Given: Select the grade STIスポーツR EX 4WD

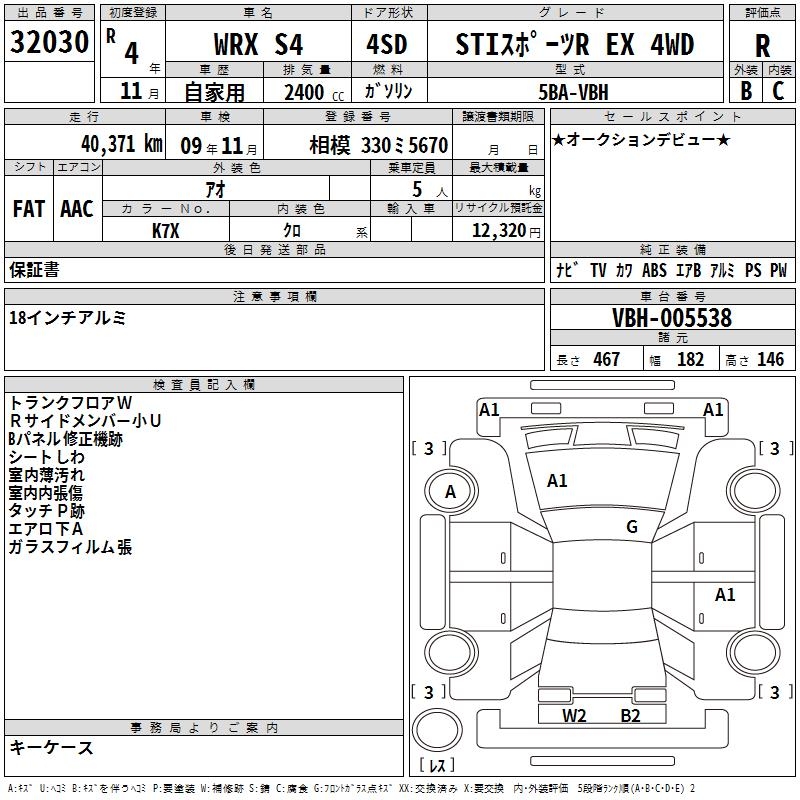Looking at the screenshot, I should 575,44.
